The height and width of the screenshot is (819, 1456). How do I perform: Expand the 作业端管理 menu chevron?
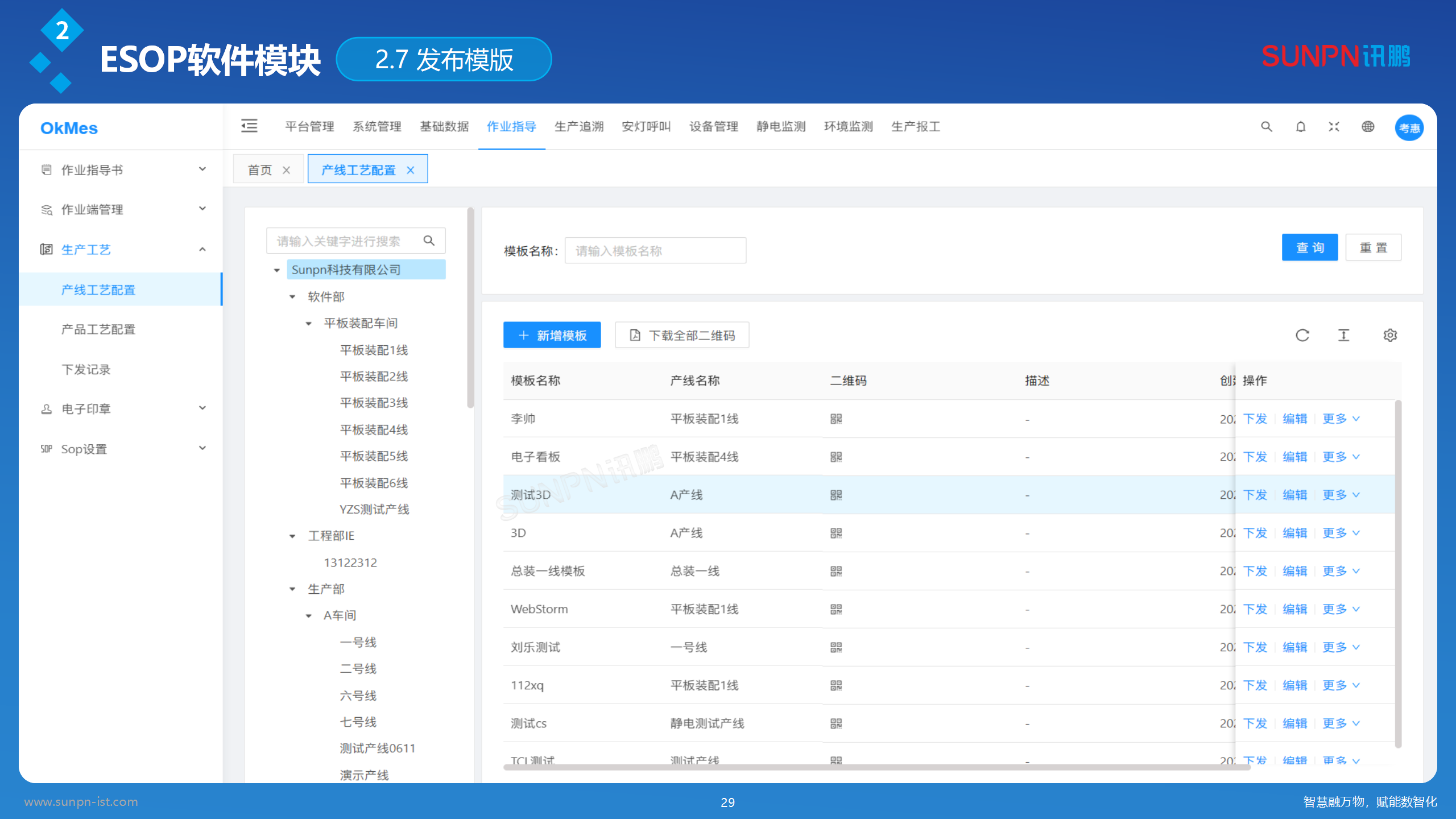coord(202,209)
